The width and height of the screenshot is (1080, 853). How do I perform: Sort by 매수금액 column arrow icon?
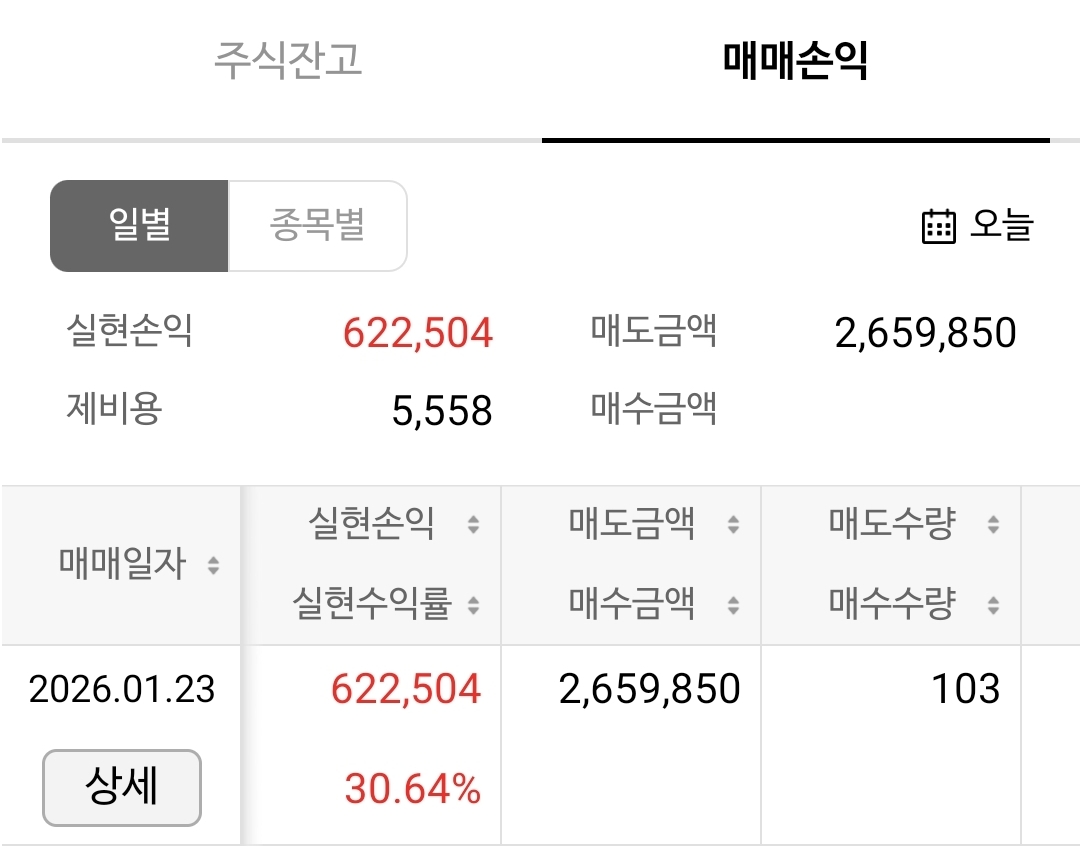click(734, 606)
